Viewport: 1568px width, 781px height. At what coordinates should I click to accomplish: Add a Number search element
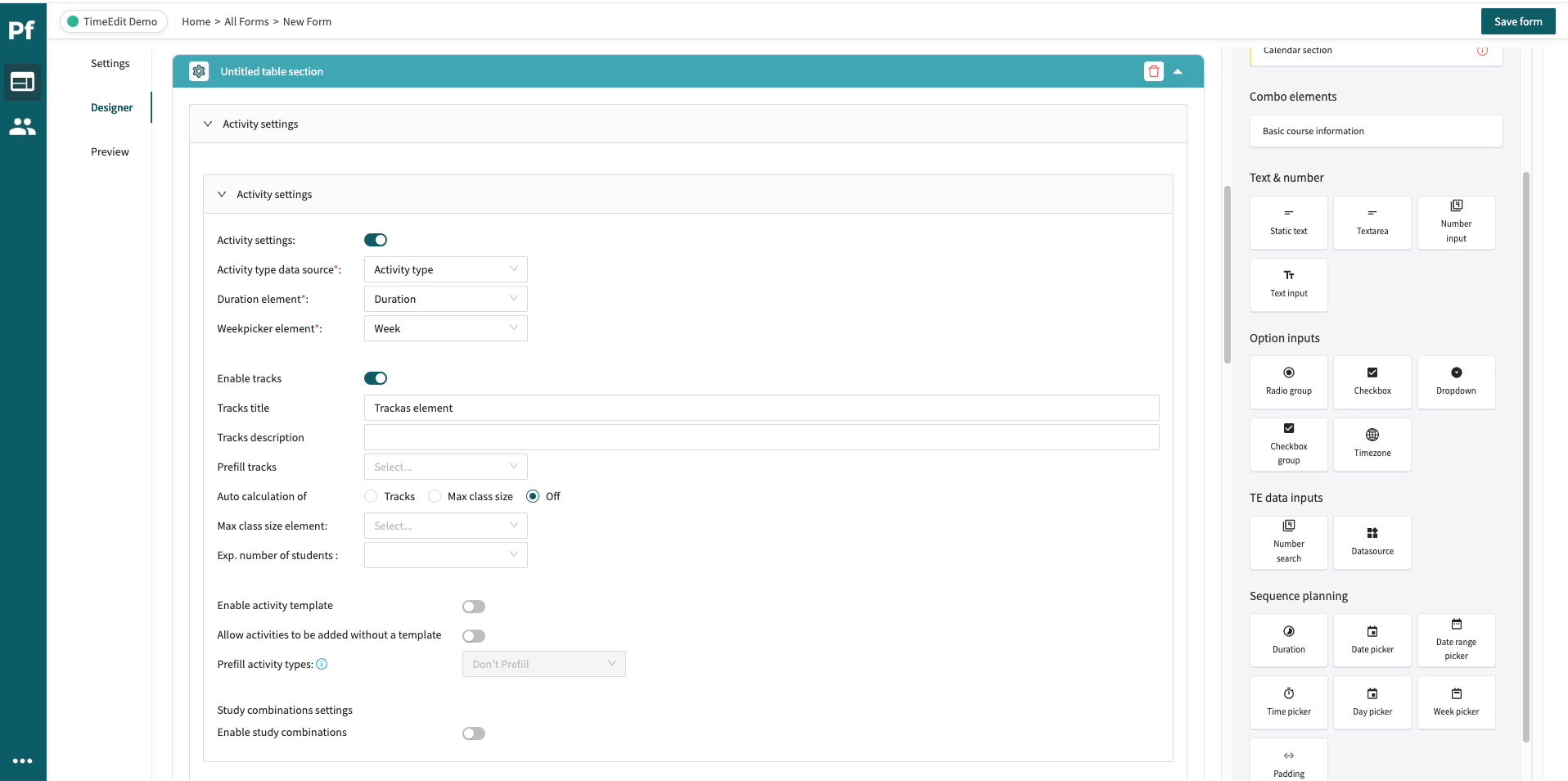pos(1289,543)
